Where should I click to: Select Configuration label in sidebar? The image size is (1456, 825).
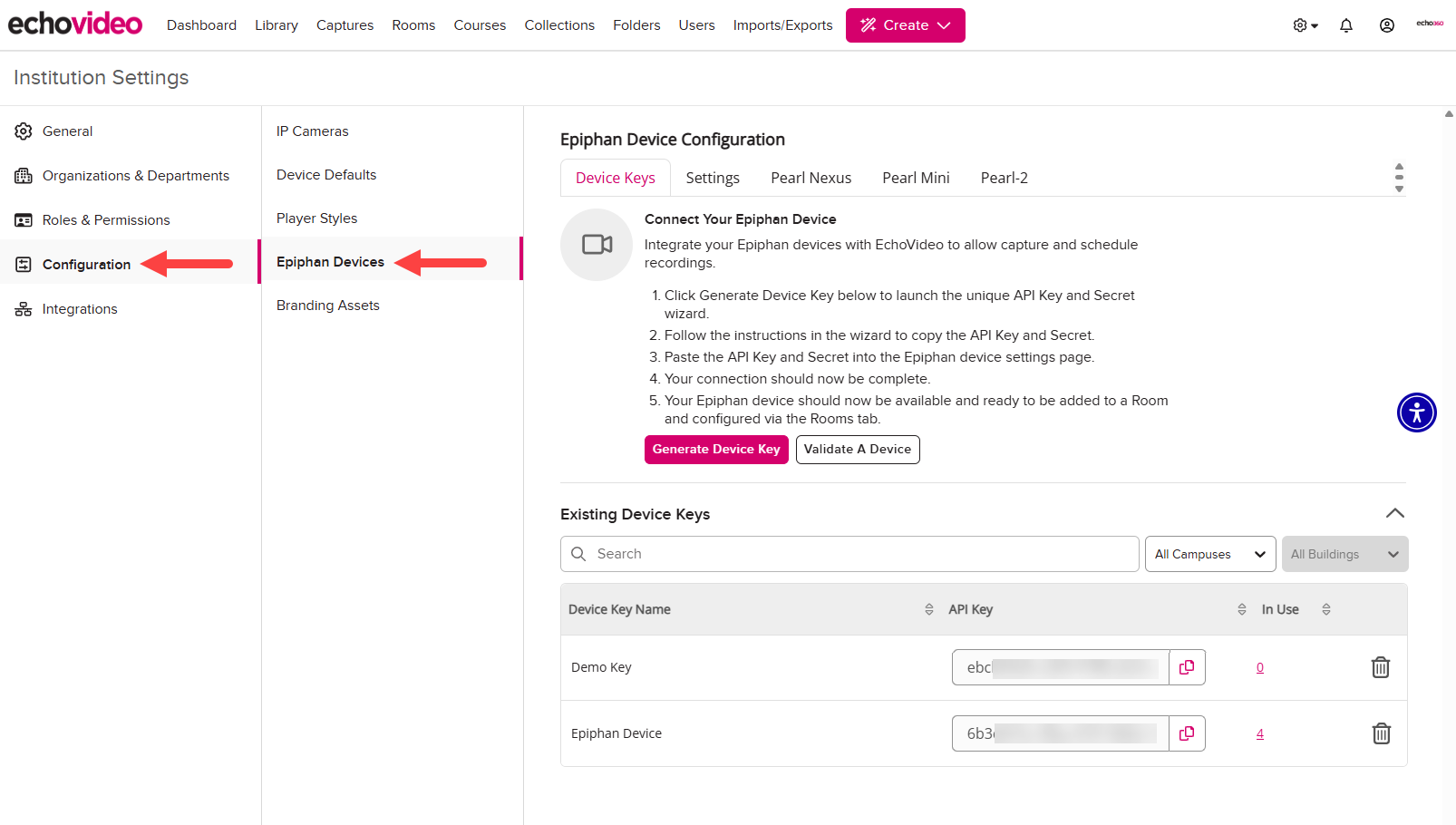(86, 265)
